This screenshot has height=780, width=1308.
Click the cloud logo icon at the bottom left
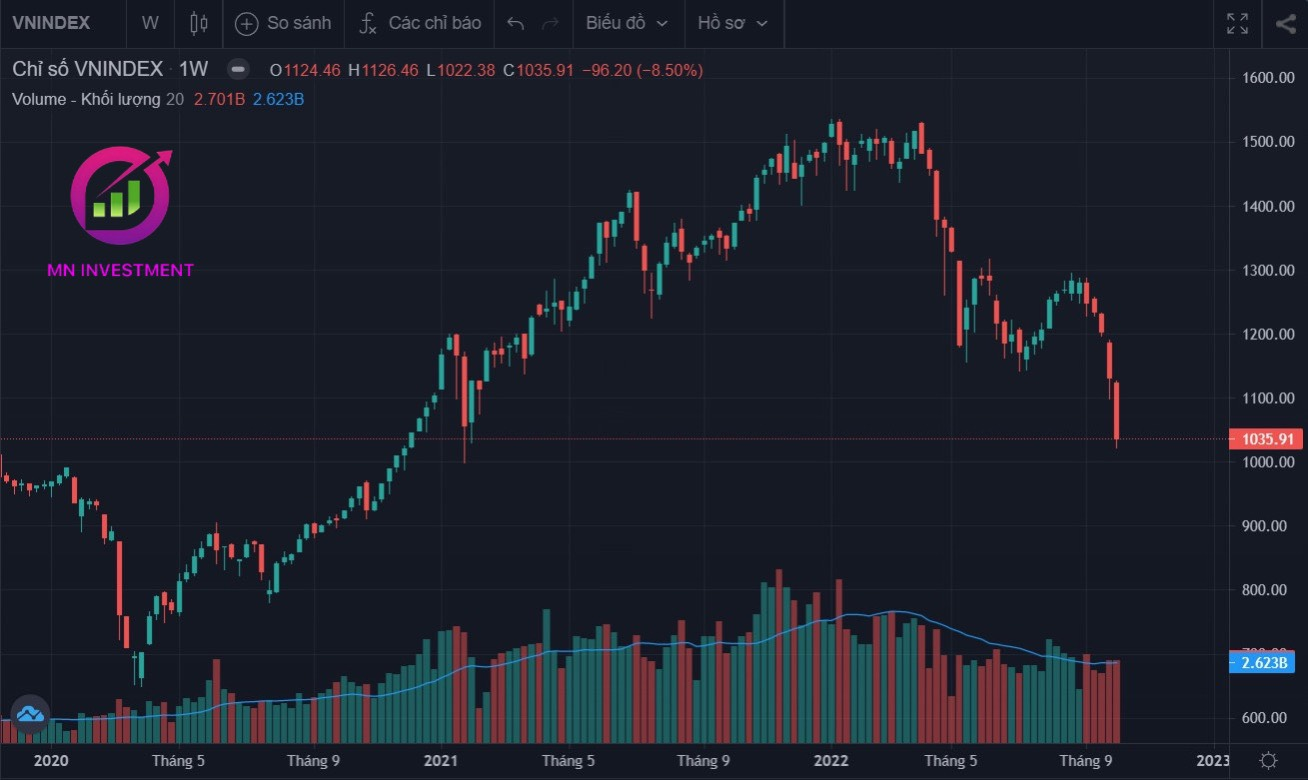29,713
